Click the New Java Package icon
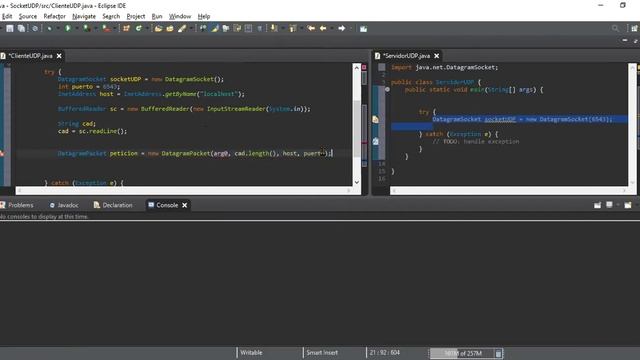 pyautogui.click(x=126, y=29)
